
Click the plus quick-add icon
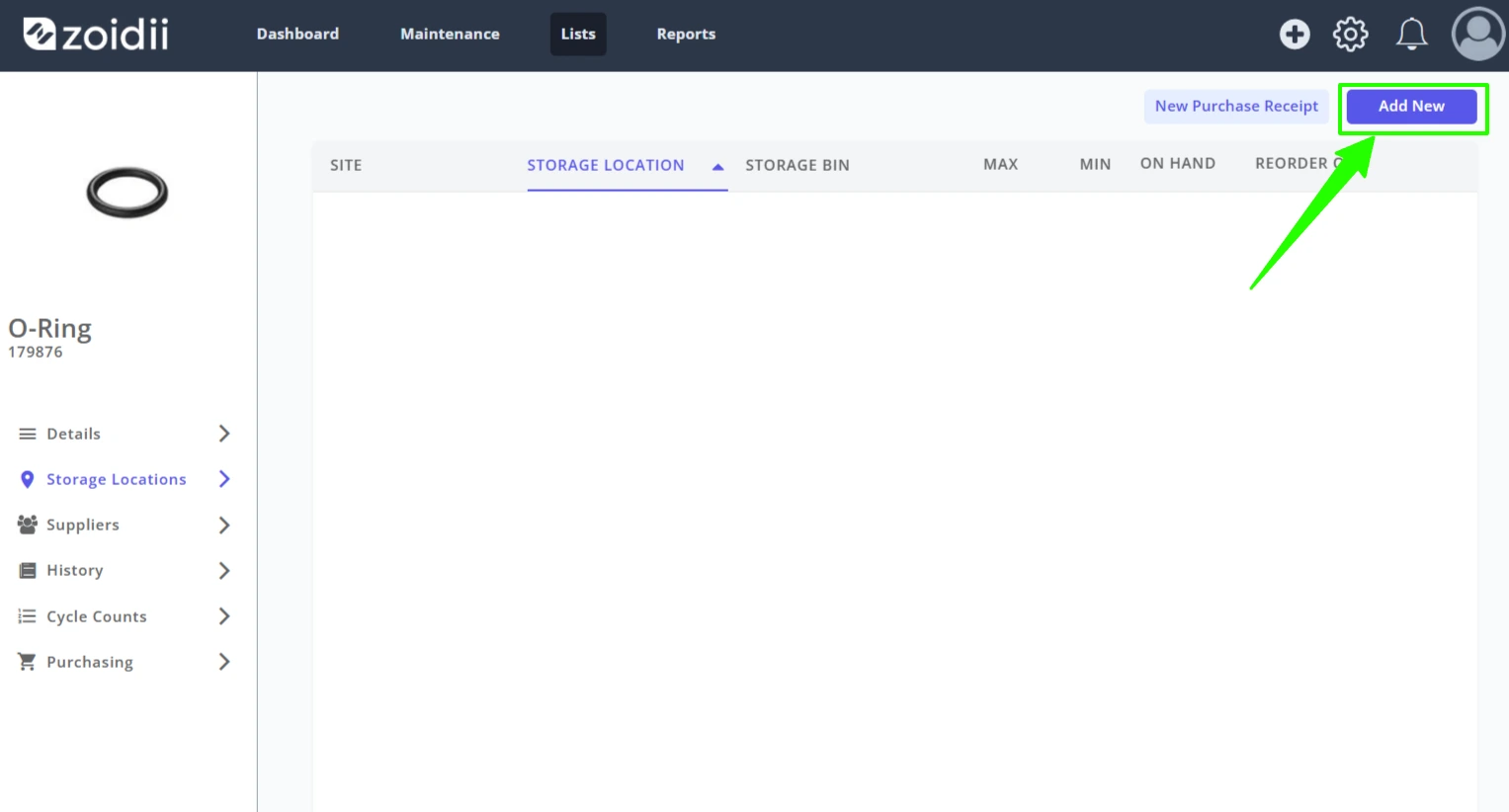(x=1295, y=35)
